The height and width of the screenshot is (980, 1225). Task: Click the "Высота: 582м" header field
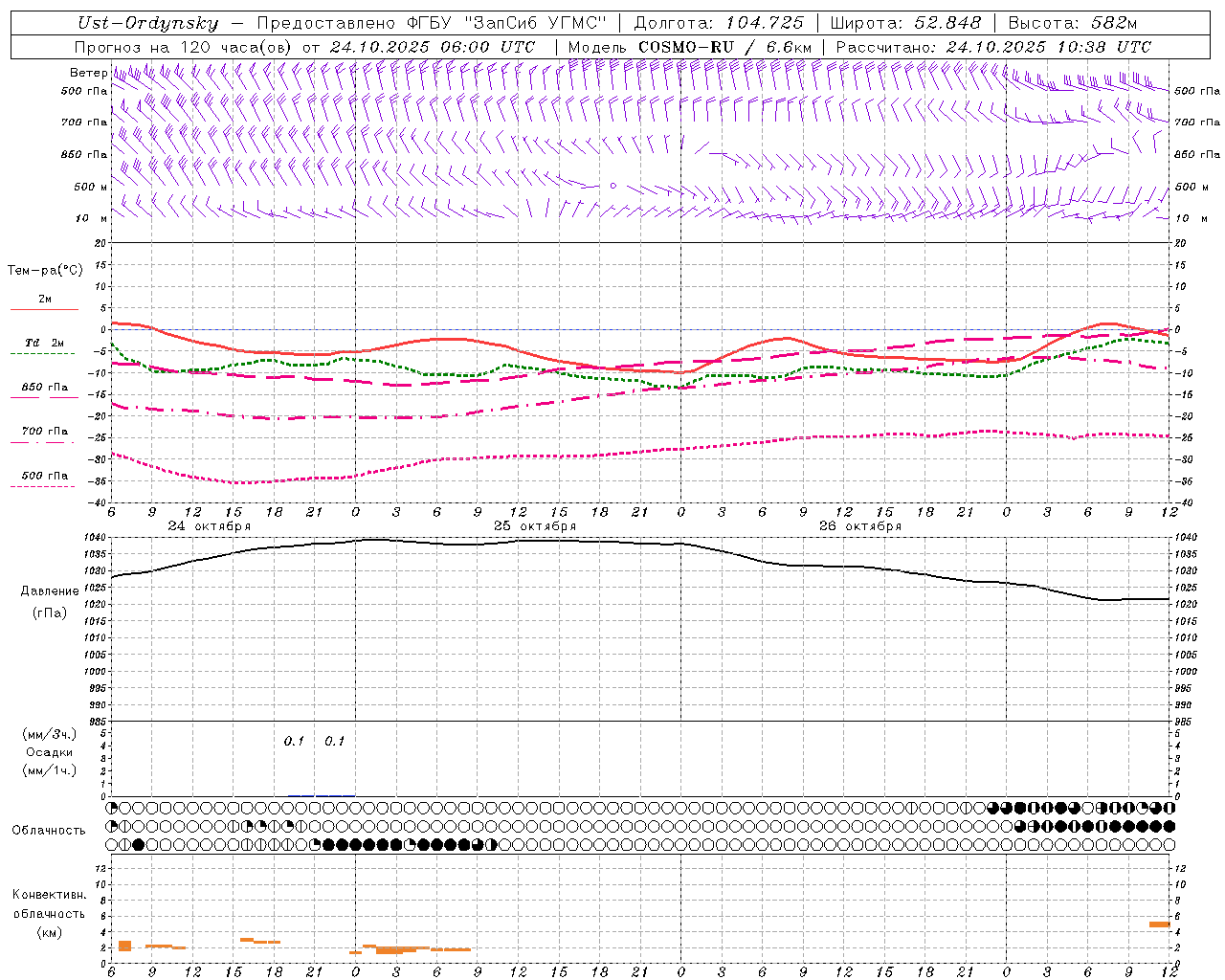(1073, 23)
